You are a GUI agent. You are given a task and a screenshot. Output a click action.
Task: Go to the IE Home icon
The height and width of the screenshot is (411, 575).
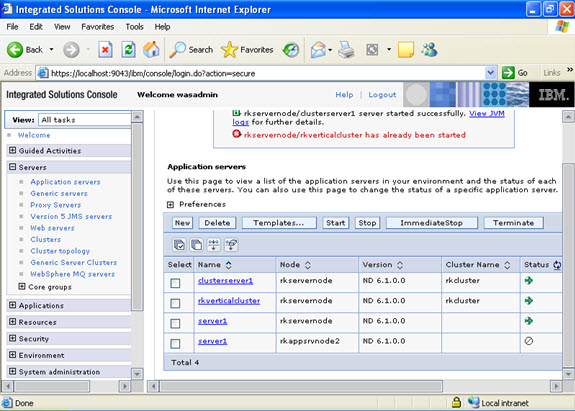coord(151,49)
